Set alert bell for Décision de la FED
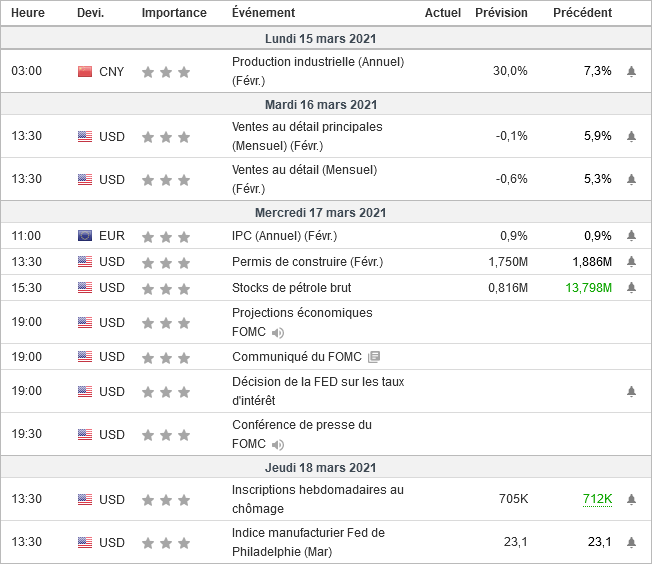Viewport: 652px width, 564px height. coord(631,391)
